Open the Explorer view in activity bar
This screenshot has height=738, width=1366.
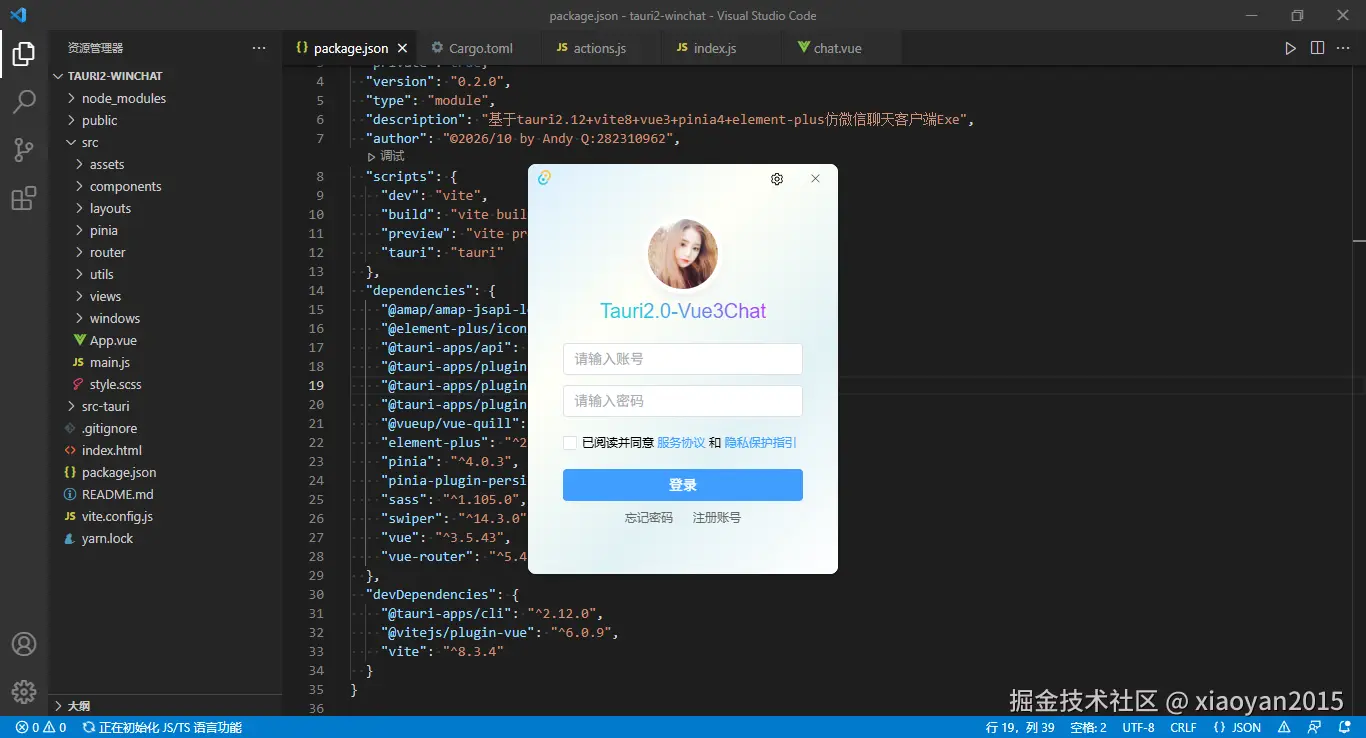pos(24,54)
